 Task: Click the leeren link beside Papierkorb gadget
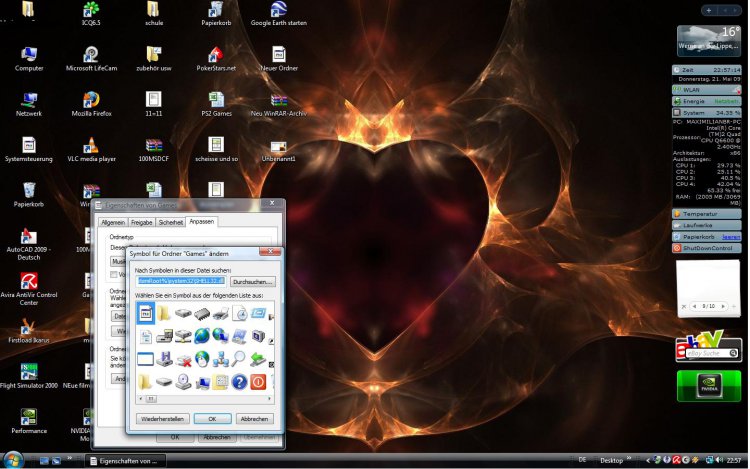point(731,237)
